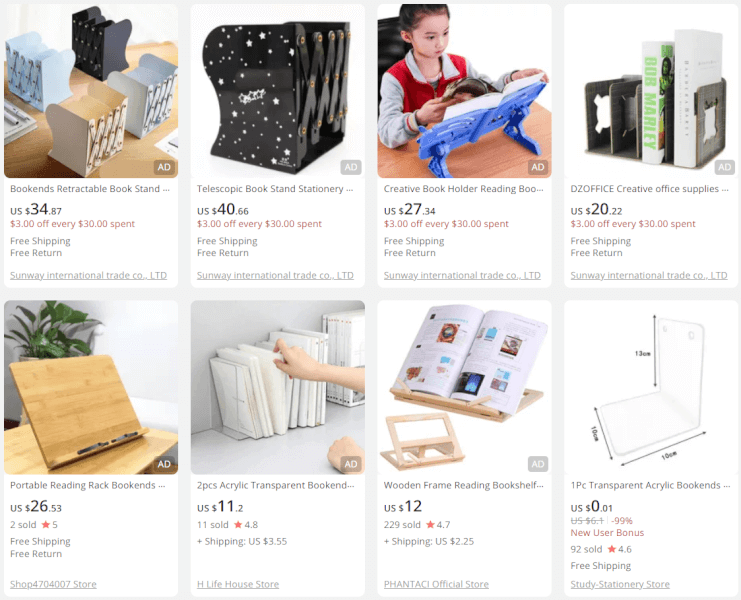Visit Shop4704007 Store page
The image size is (741, 600).
pyautogui.click(x=53, y=584)
